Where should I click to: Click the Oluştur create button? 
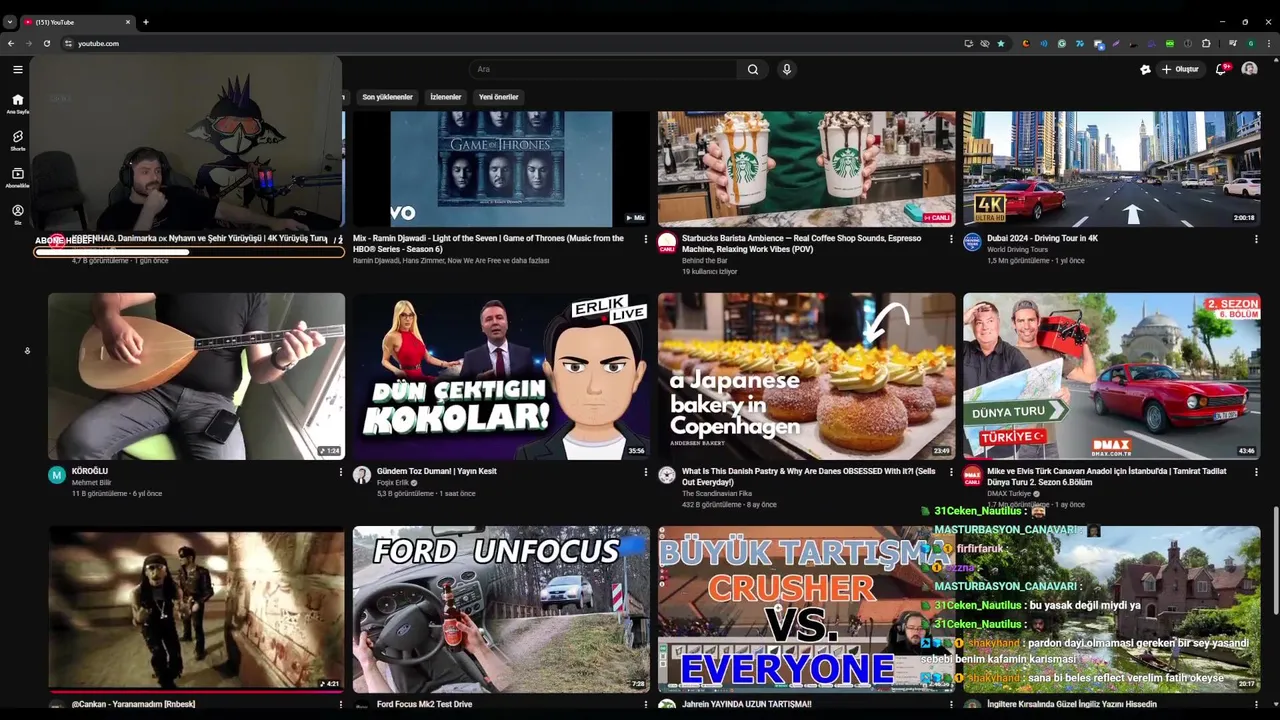click(x=1180, y=69)
